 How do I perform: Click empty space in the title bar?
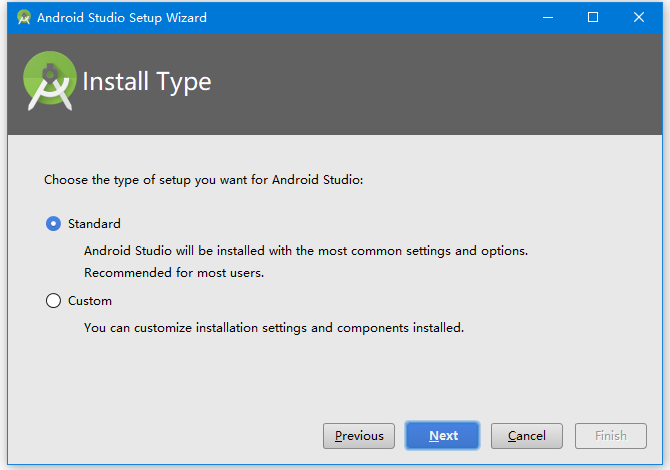pos(380,17)
